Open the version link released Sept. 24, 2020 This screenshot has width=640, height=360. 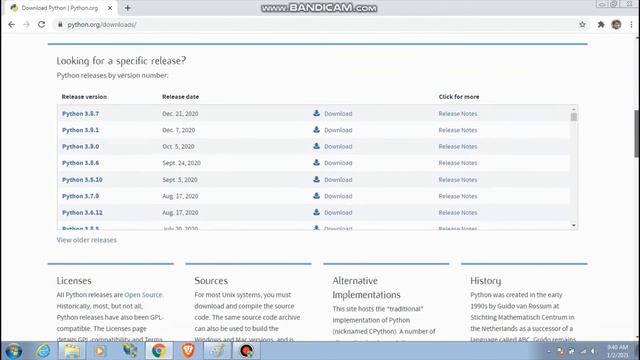tap(80, 163)
